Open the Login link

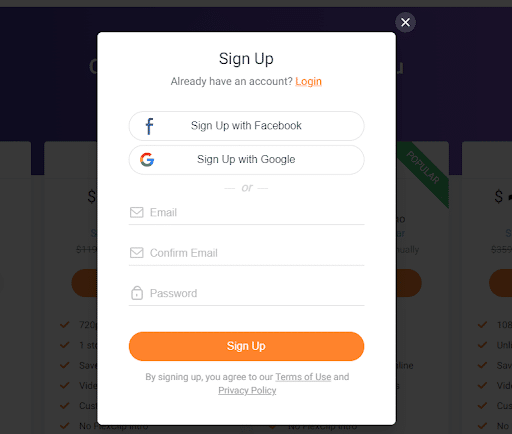pos(308,81)
